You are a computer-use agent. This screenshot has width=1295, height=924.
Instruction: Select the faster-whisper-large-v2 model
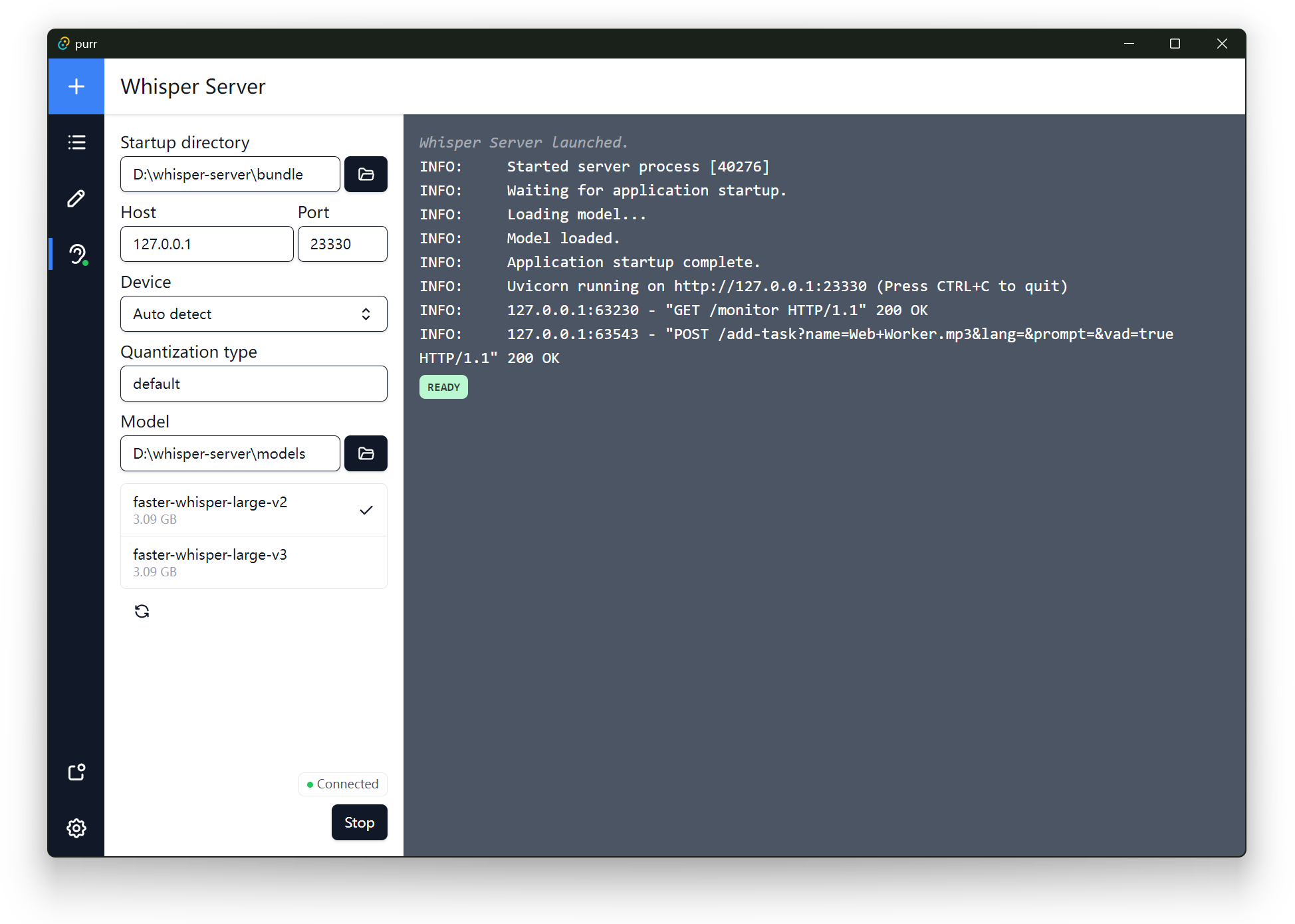point(253,510)
